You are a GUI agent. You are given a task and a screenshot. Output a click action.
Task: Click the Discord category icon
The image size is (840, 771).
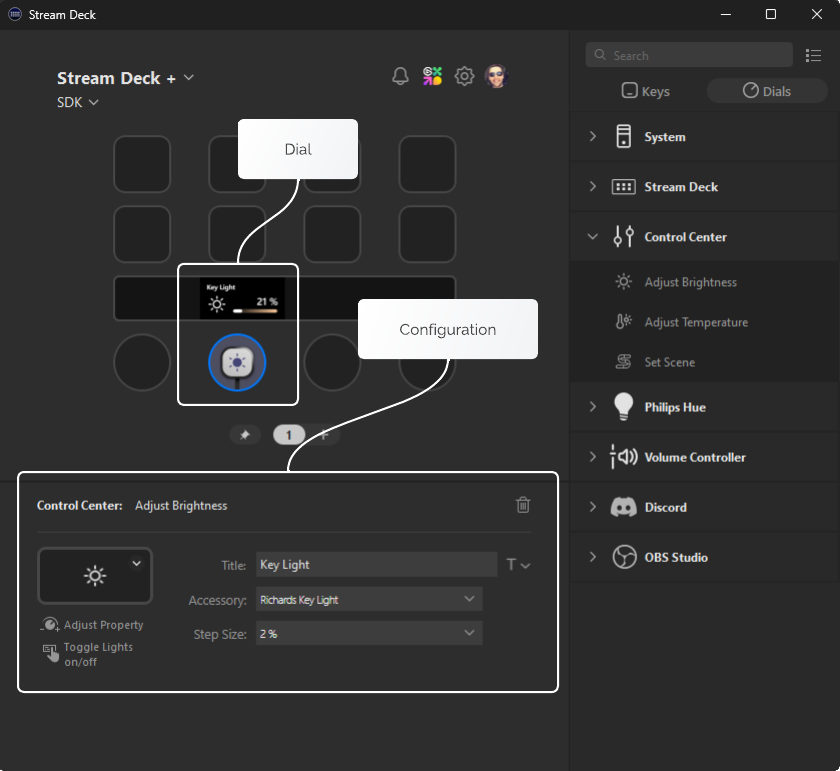(x=624, y=507)
